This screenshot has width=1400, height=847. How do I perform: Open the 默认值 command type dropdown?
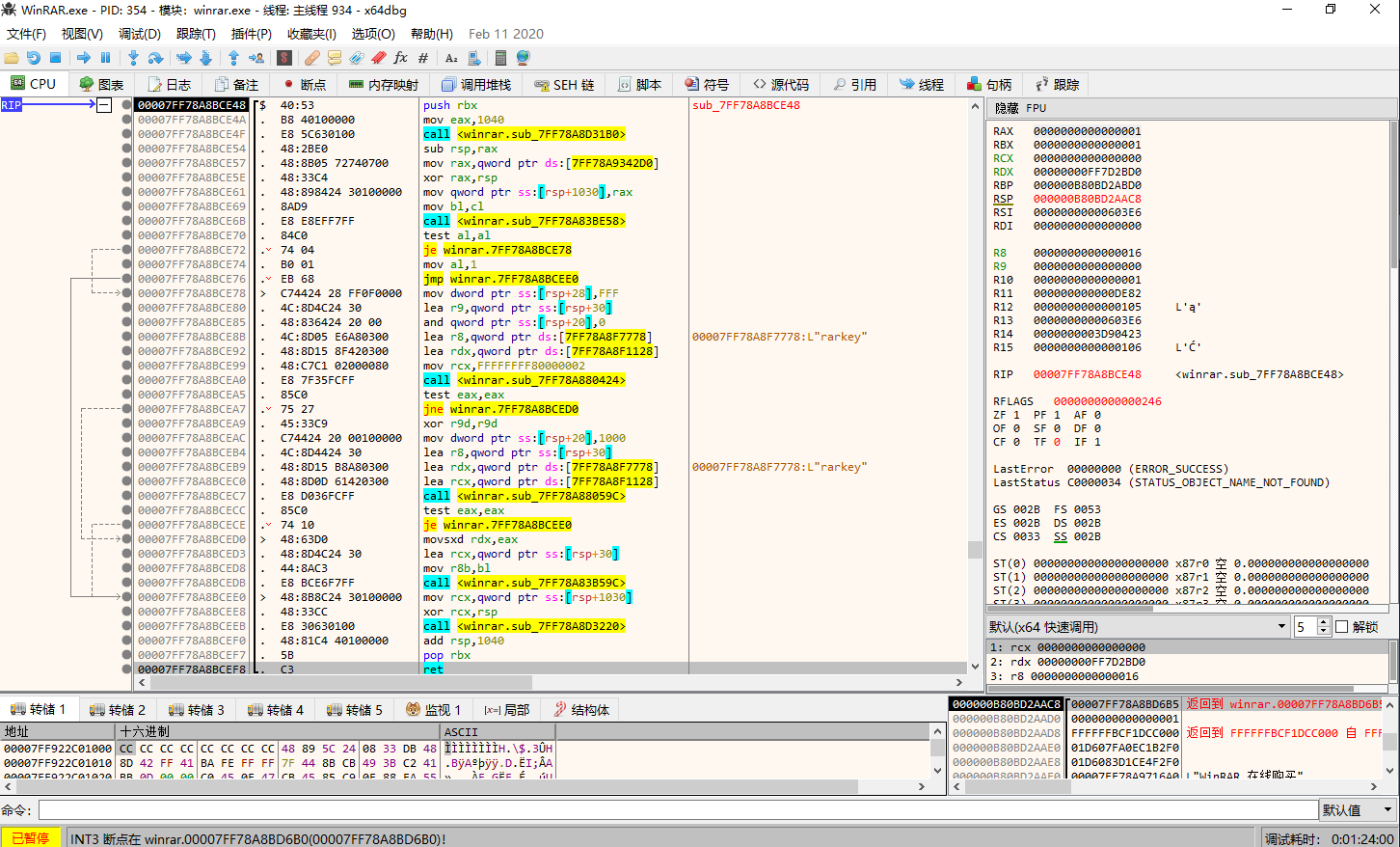(1359, 810)
